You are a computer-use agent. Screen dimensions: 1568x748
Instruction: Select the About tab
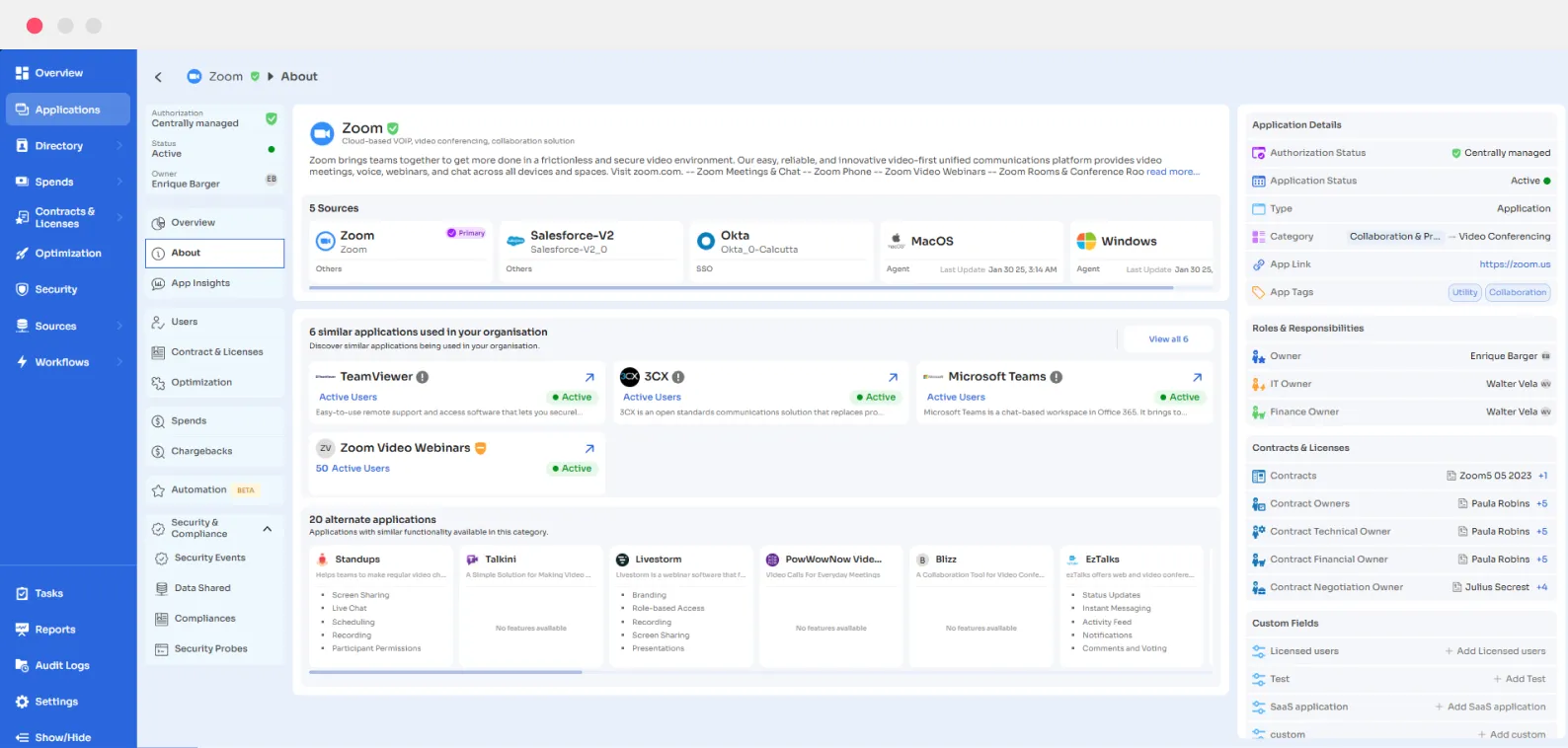[214, 254]
